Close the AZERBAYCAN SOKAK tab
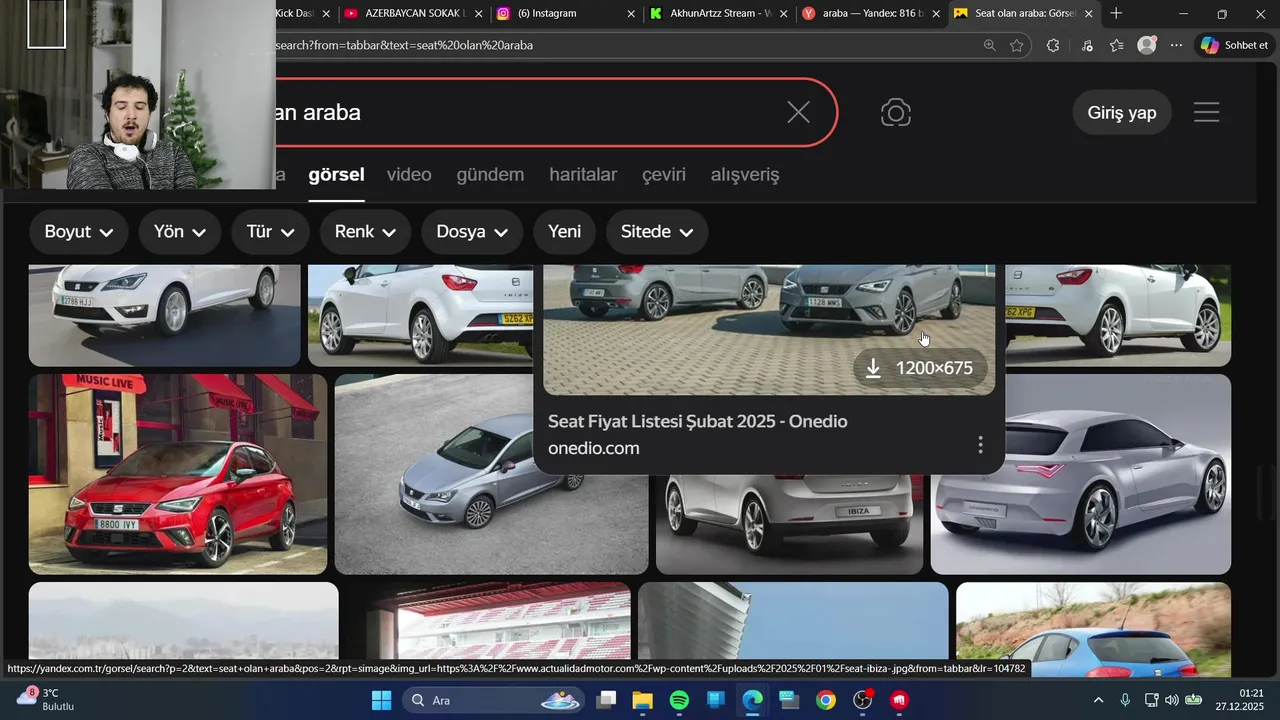Viewport: 1280px width, 720px height. click(x=478, y=14)
